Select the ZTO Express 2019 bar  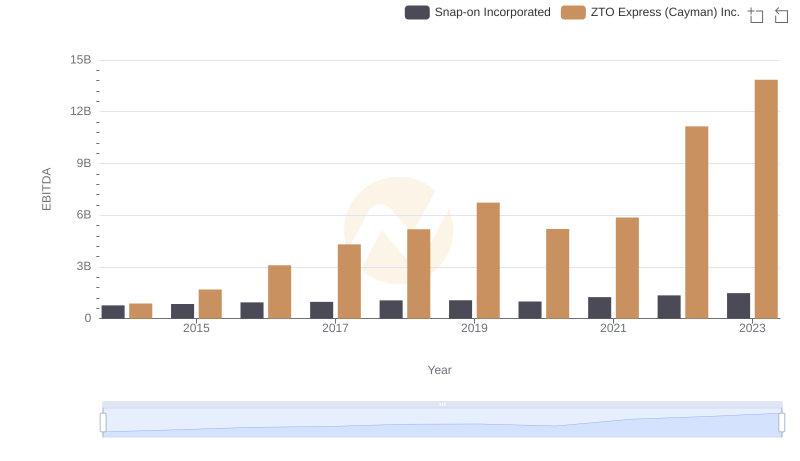[488, 261]
